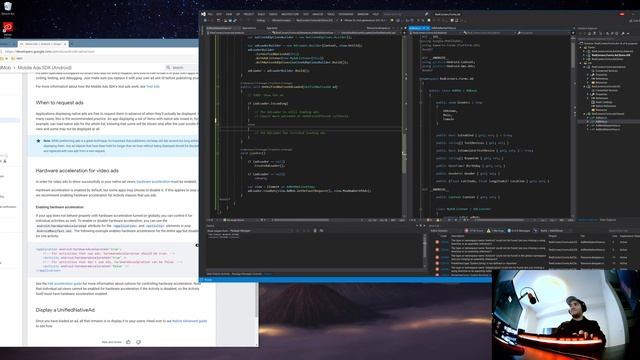Open the FILE menu in Visual Studio
This screenshot has width=640, height=360.
(210, 14)
